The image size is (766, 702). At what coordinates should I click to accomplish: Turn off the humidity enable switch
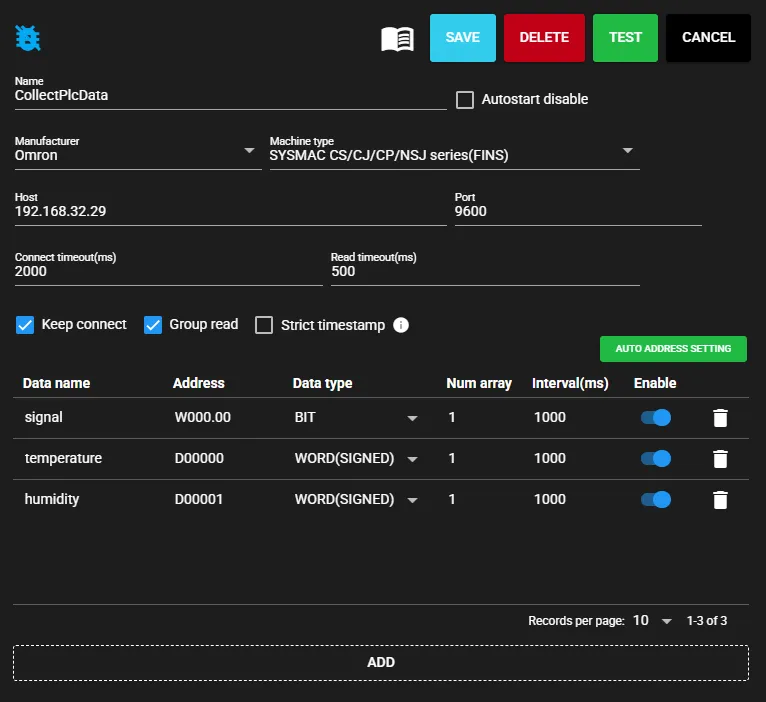click(x=656, y=500)
